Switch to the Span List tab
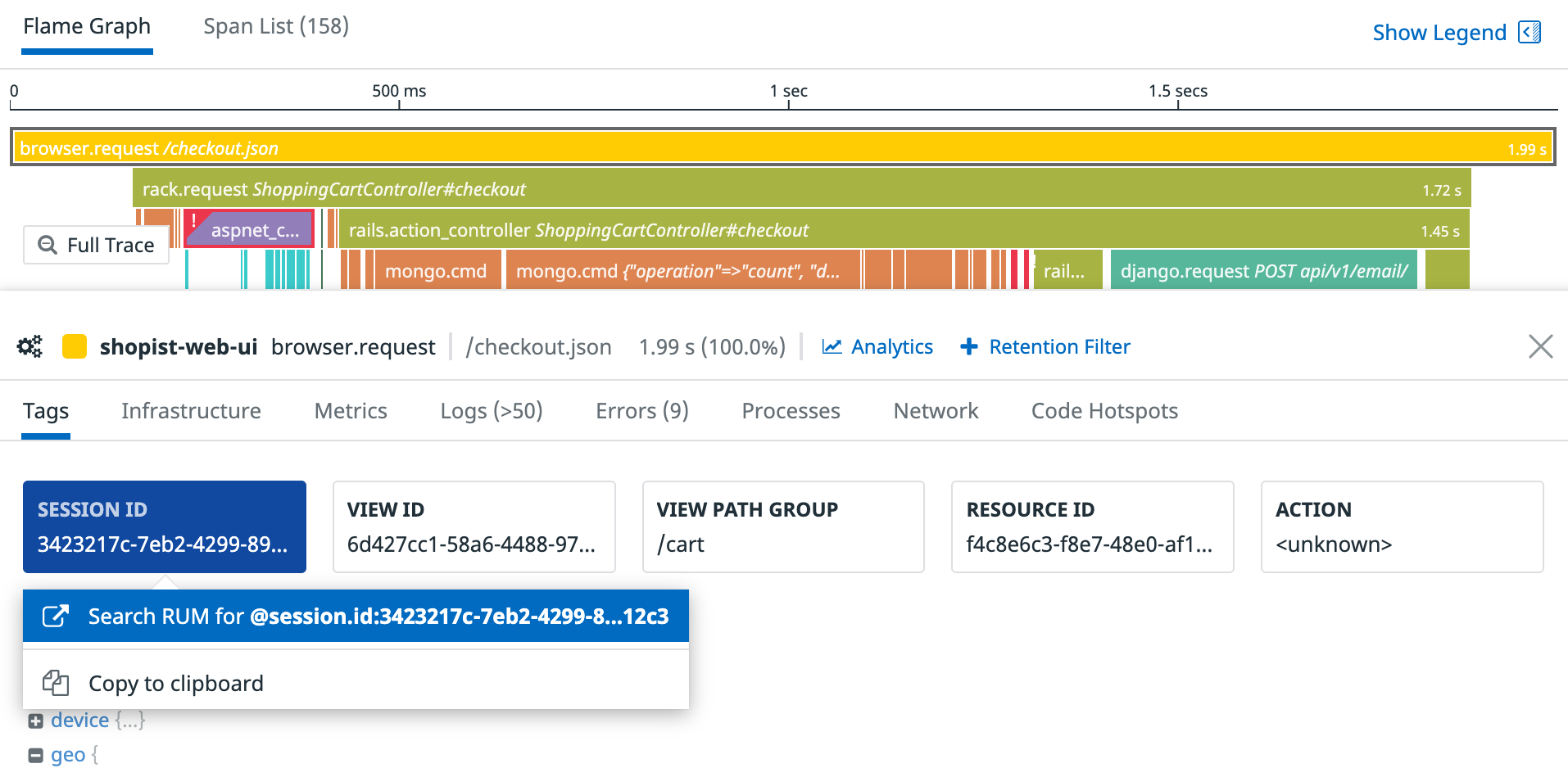1568x777 pixels. point(276,25)
